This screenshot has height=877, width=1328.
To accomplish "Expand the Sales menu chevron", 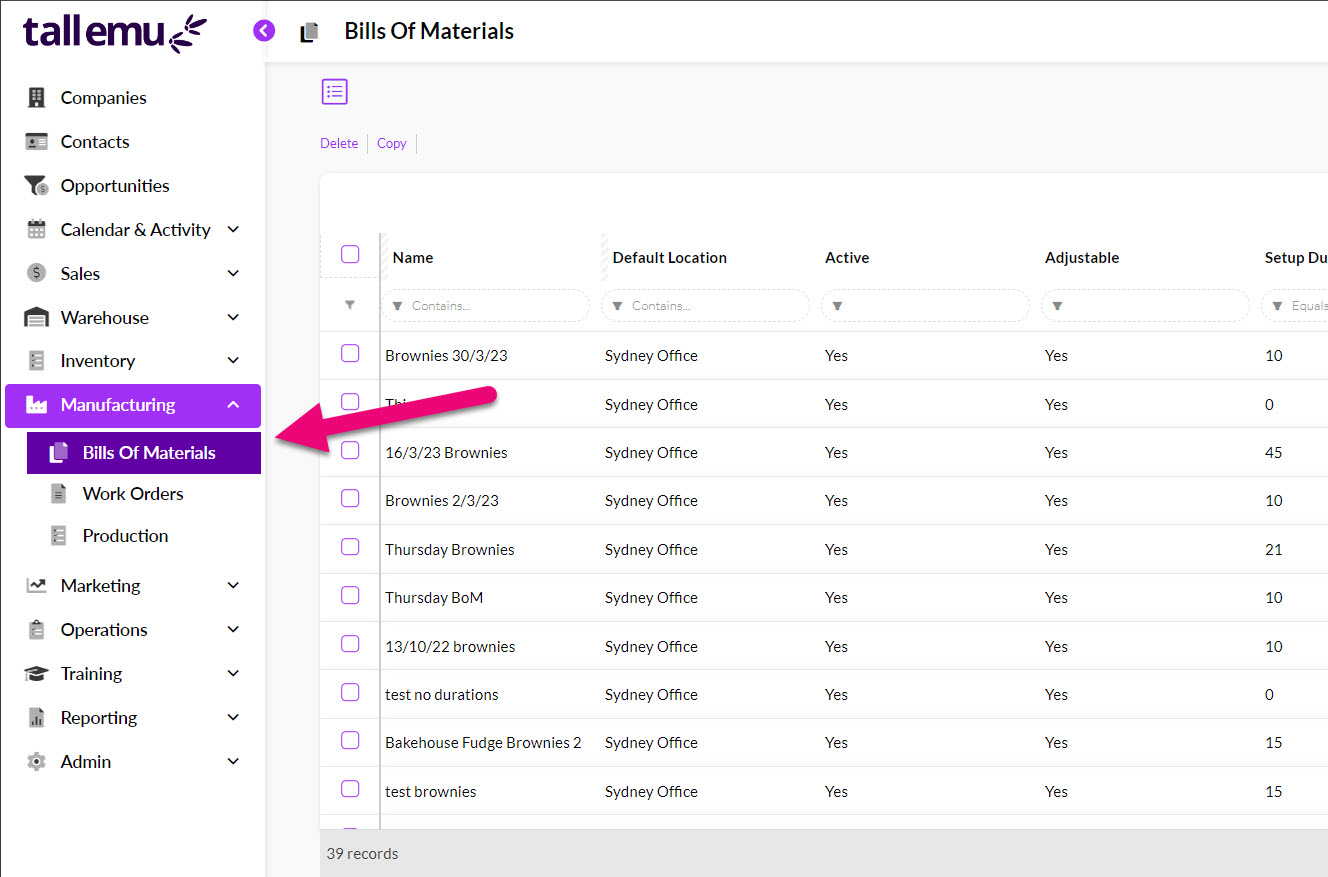I will 233,274.
